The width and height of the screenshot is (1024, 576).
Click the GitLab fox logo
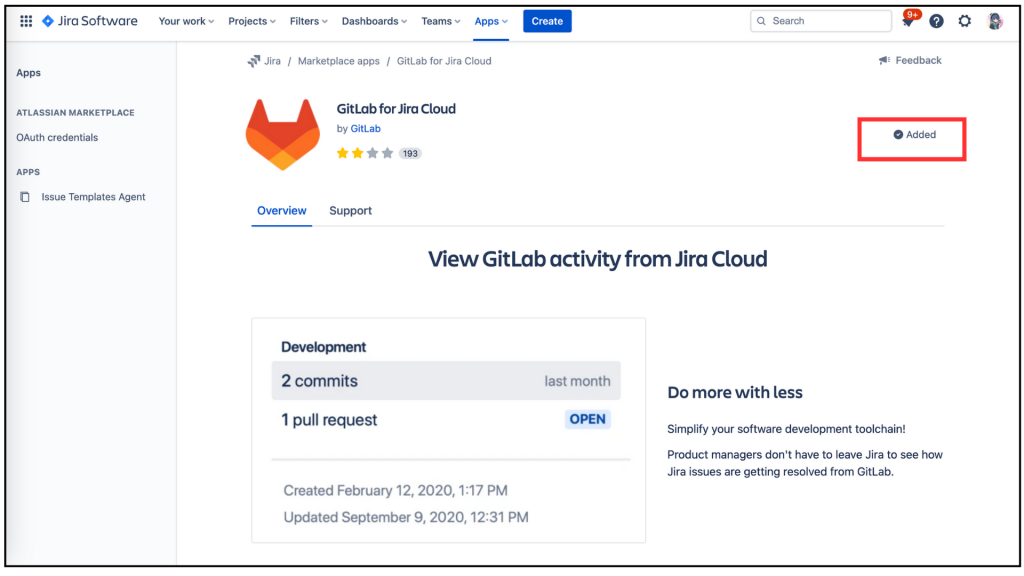point(283,135)
